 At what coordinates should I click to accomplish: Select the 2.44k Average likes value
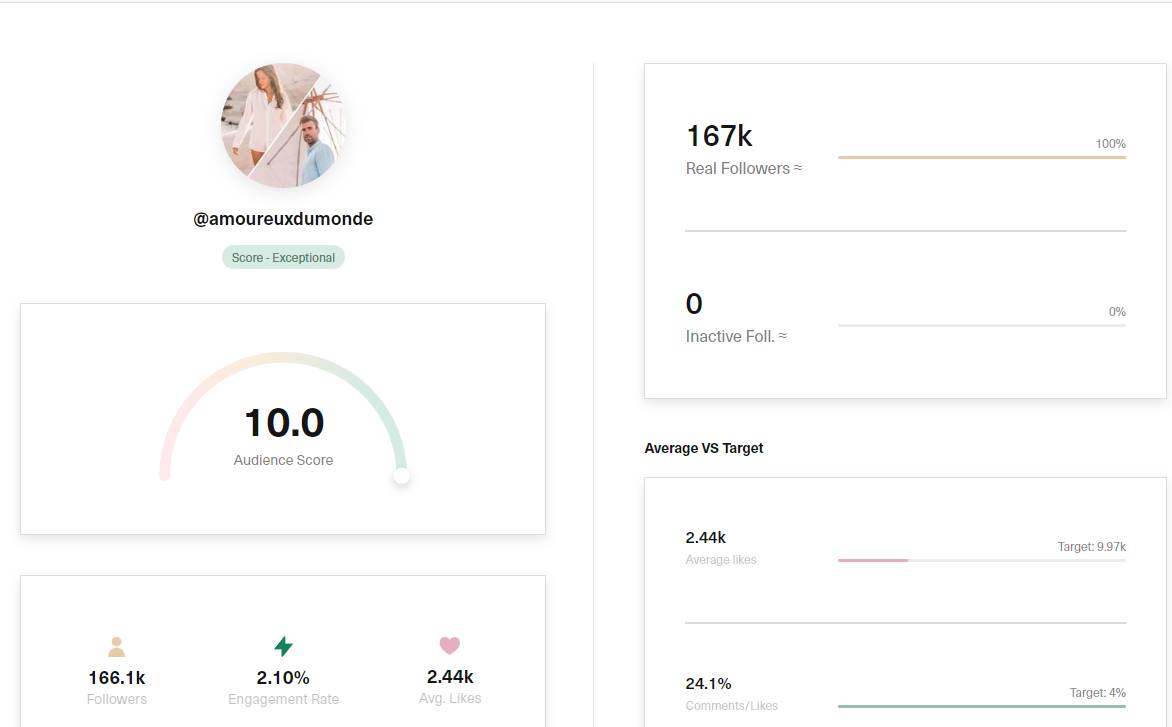point(704,537)
